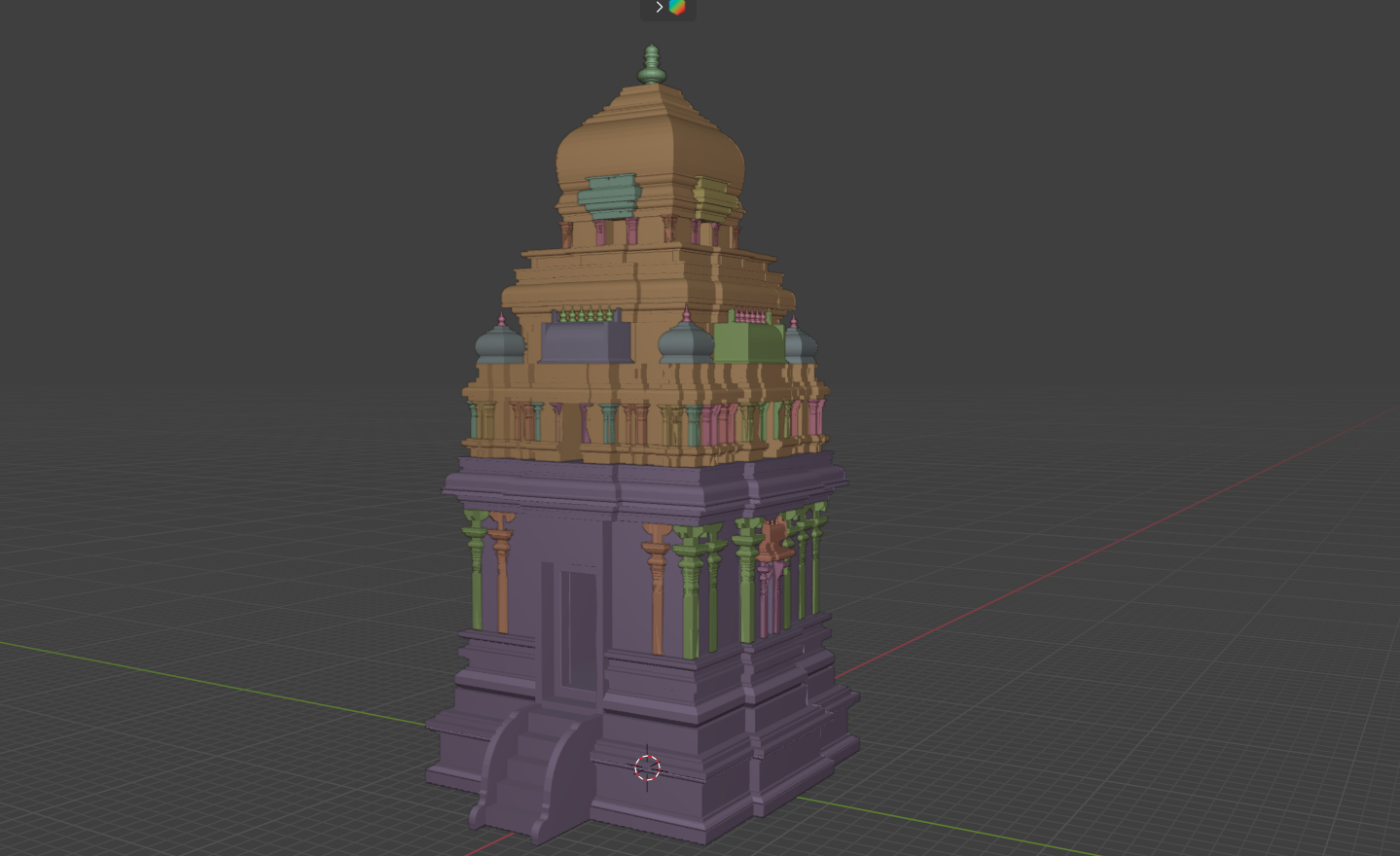This screenshot has height=856, width=1400.
Task: Click the rainbow-colored cube icon
Action: coord(677,8)
